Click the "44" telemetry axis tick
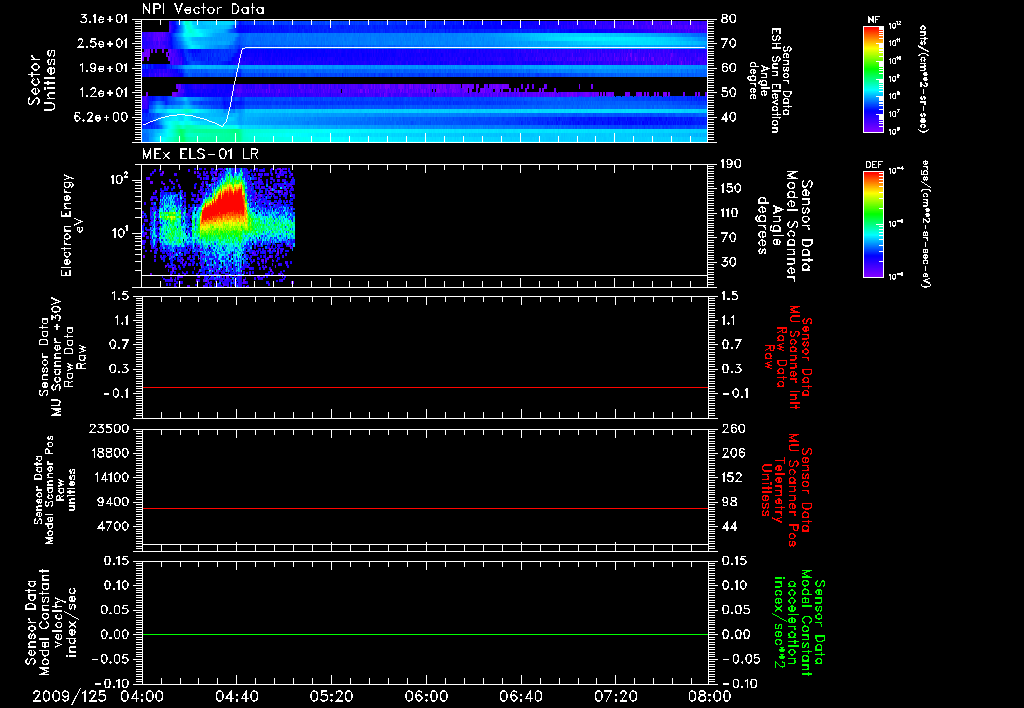 click(x=728, y=526)
